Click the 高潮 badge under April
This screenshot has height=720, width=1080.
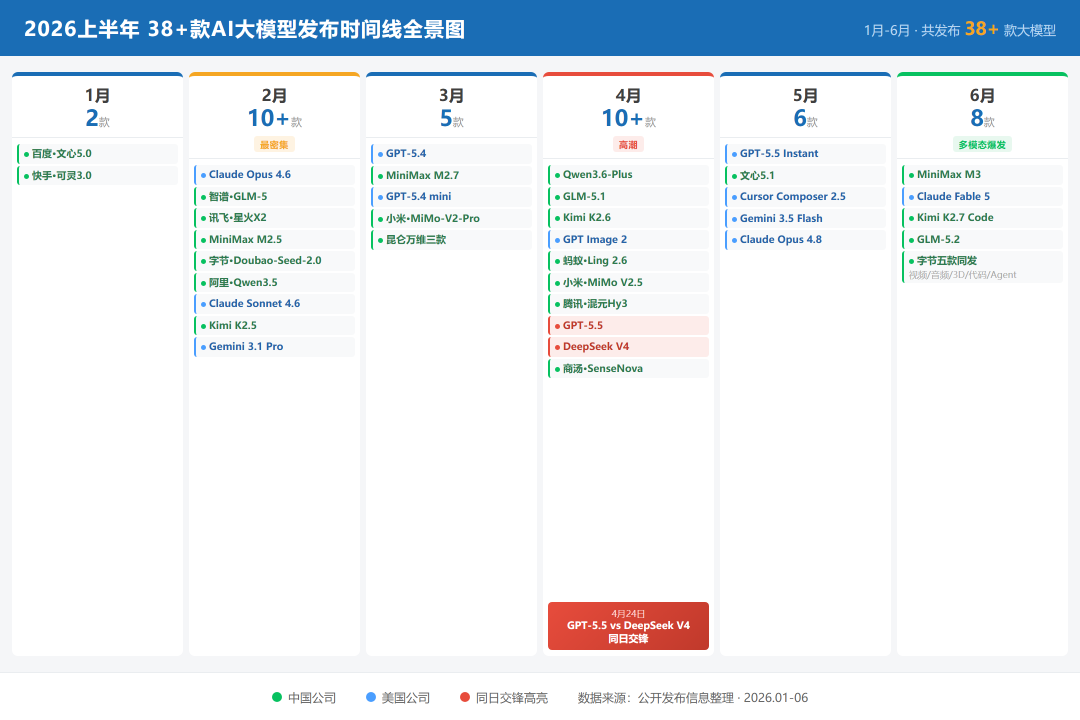(628, 145)
